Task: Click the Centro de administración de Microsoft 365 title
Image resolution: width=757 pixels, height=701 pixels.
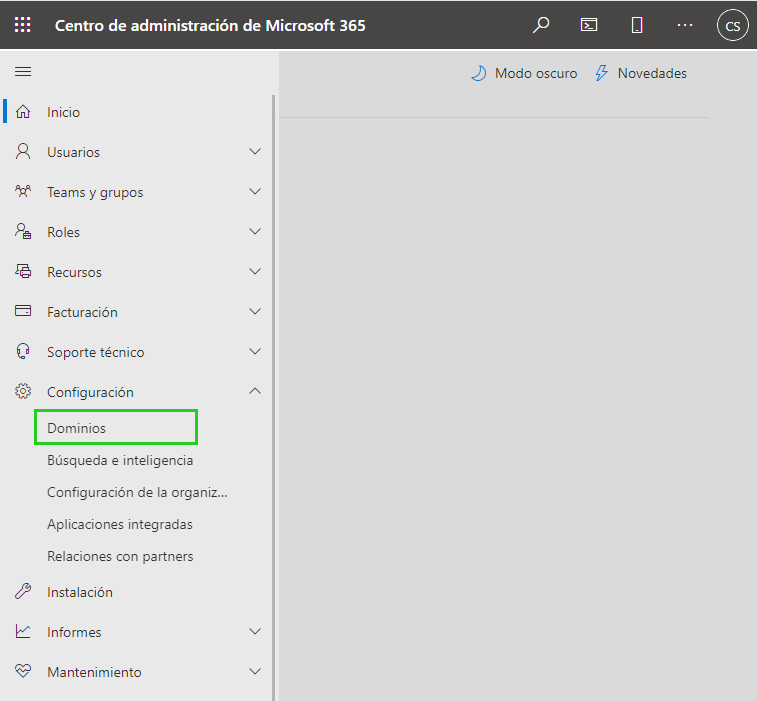Action: click(210, 26)
